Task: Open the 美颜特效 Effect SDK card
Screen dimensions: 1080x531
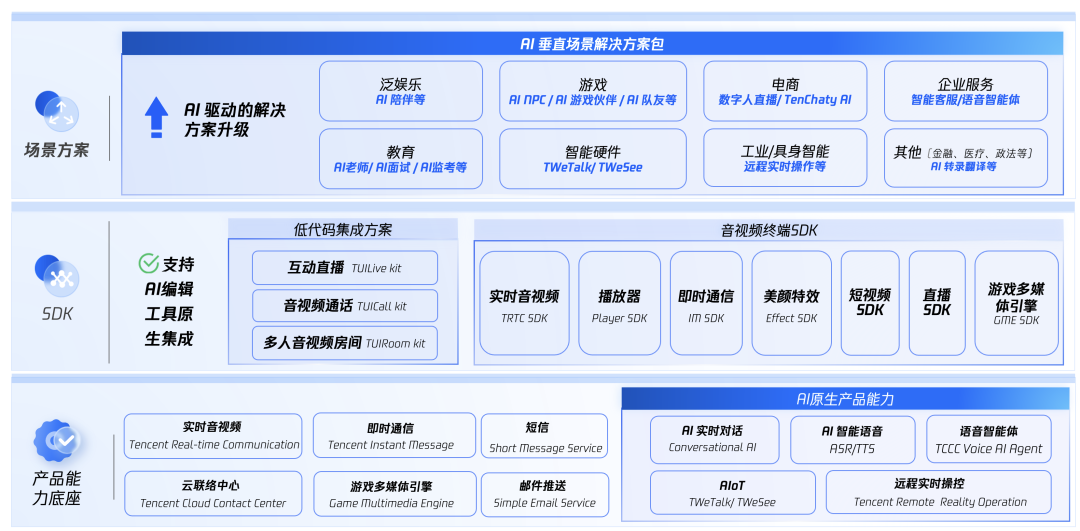Action: [x=791, y=303]
